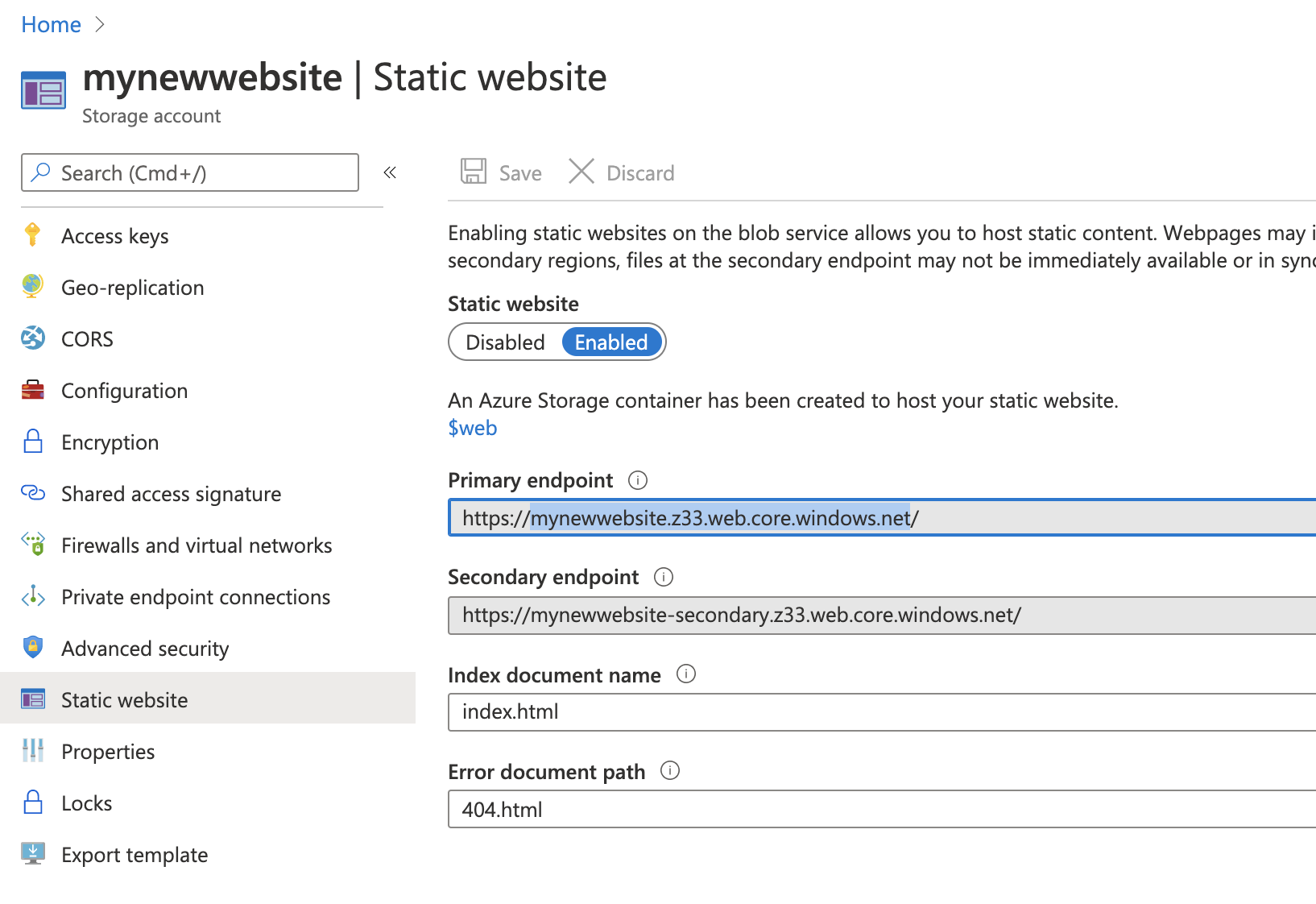Click the Discard X icon
Viewport: 1316px width, 904px height.
(x=581, y=171)
